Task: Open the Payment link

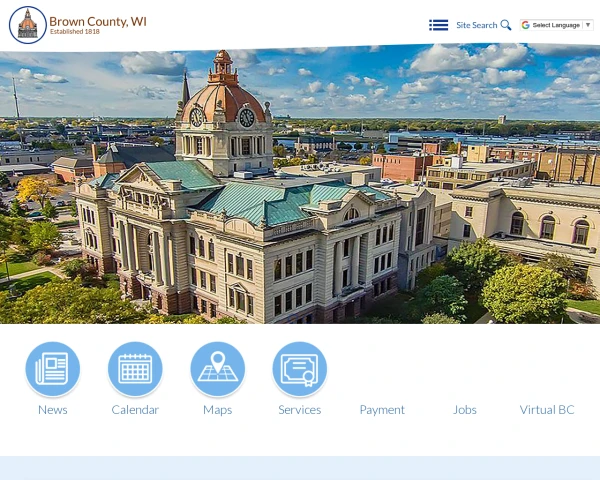Action: [x=382, y=410]
